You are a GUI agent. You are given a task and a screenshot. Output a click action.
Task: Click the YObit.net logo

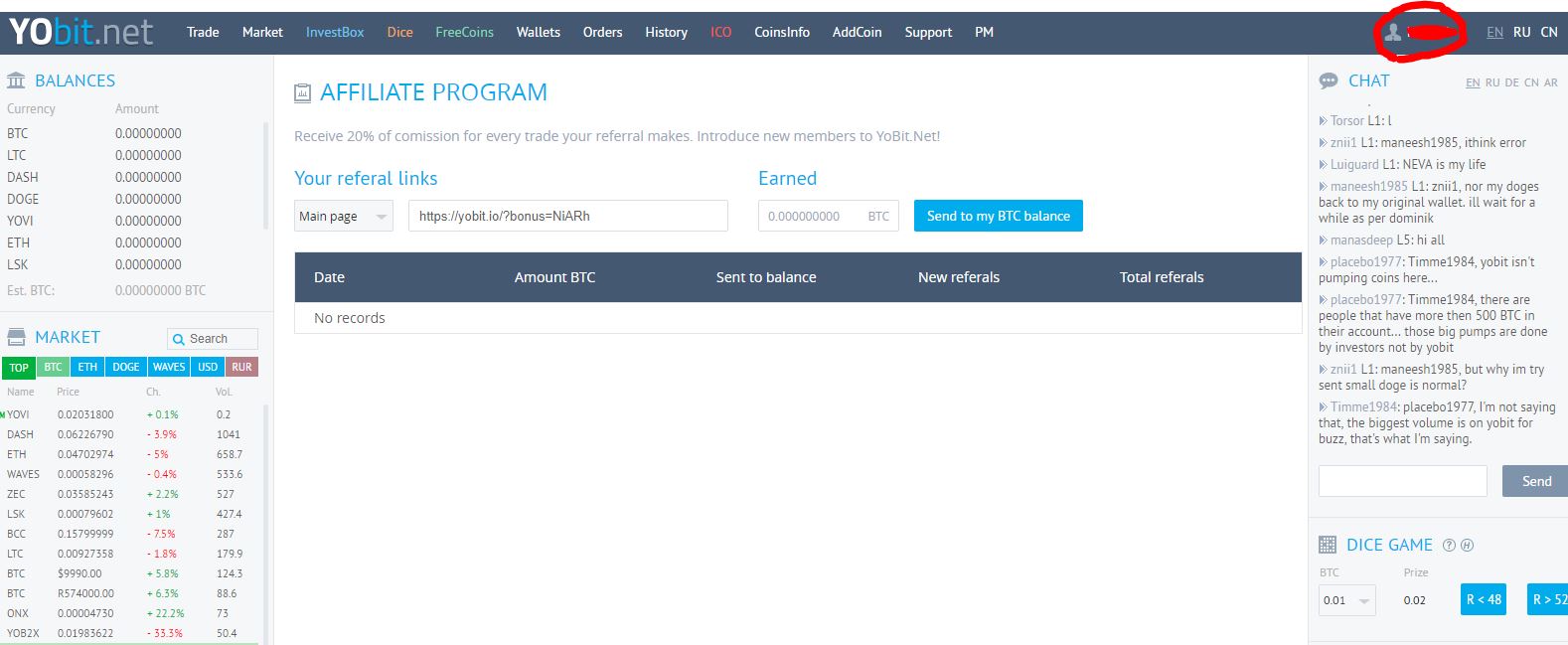[80, 33]
